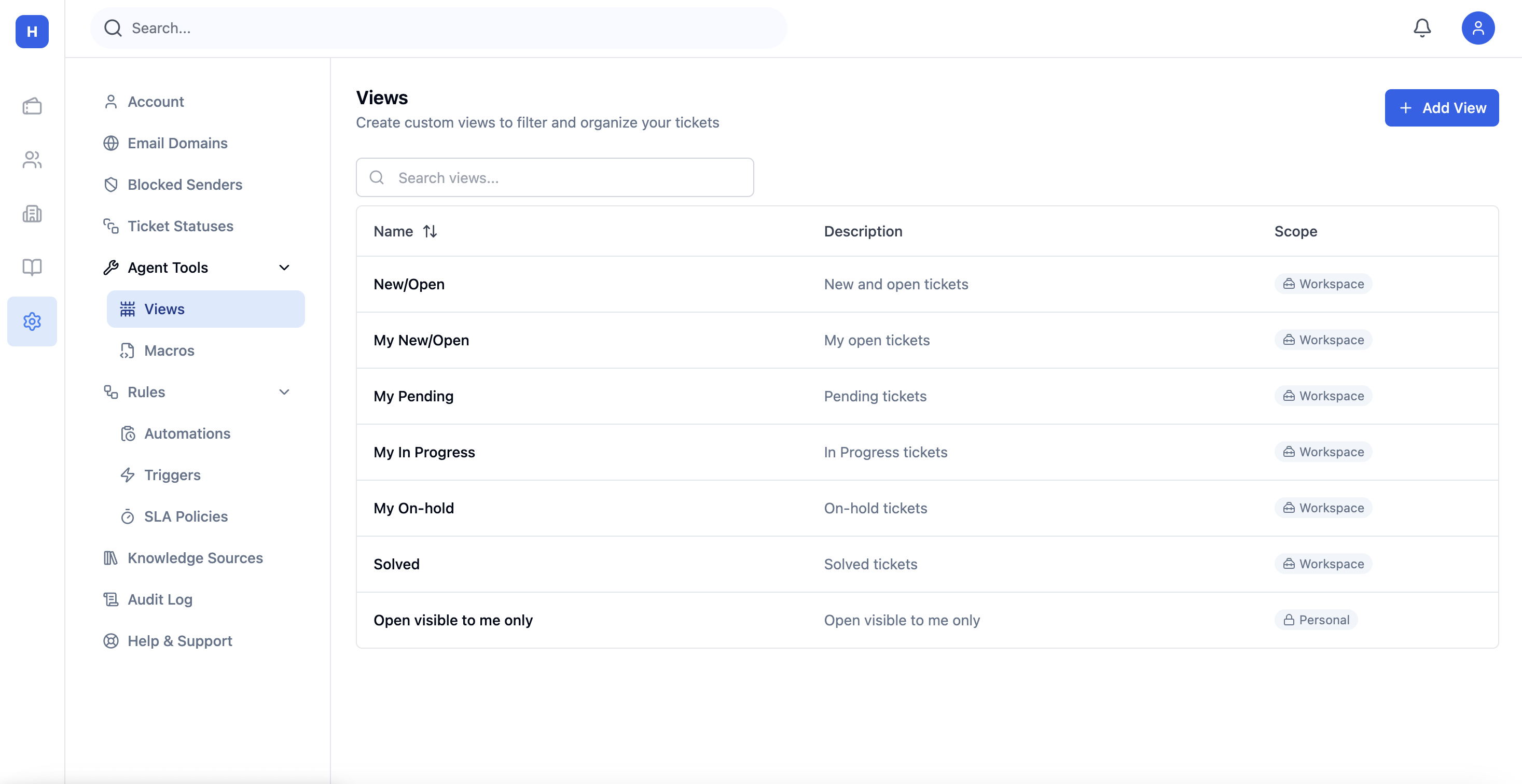Click the Search views input field
Viewport: 1522px width, 784px height.
(x=554, y=177)
